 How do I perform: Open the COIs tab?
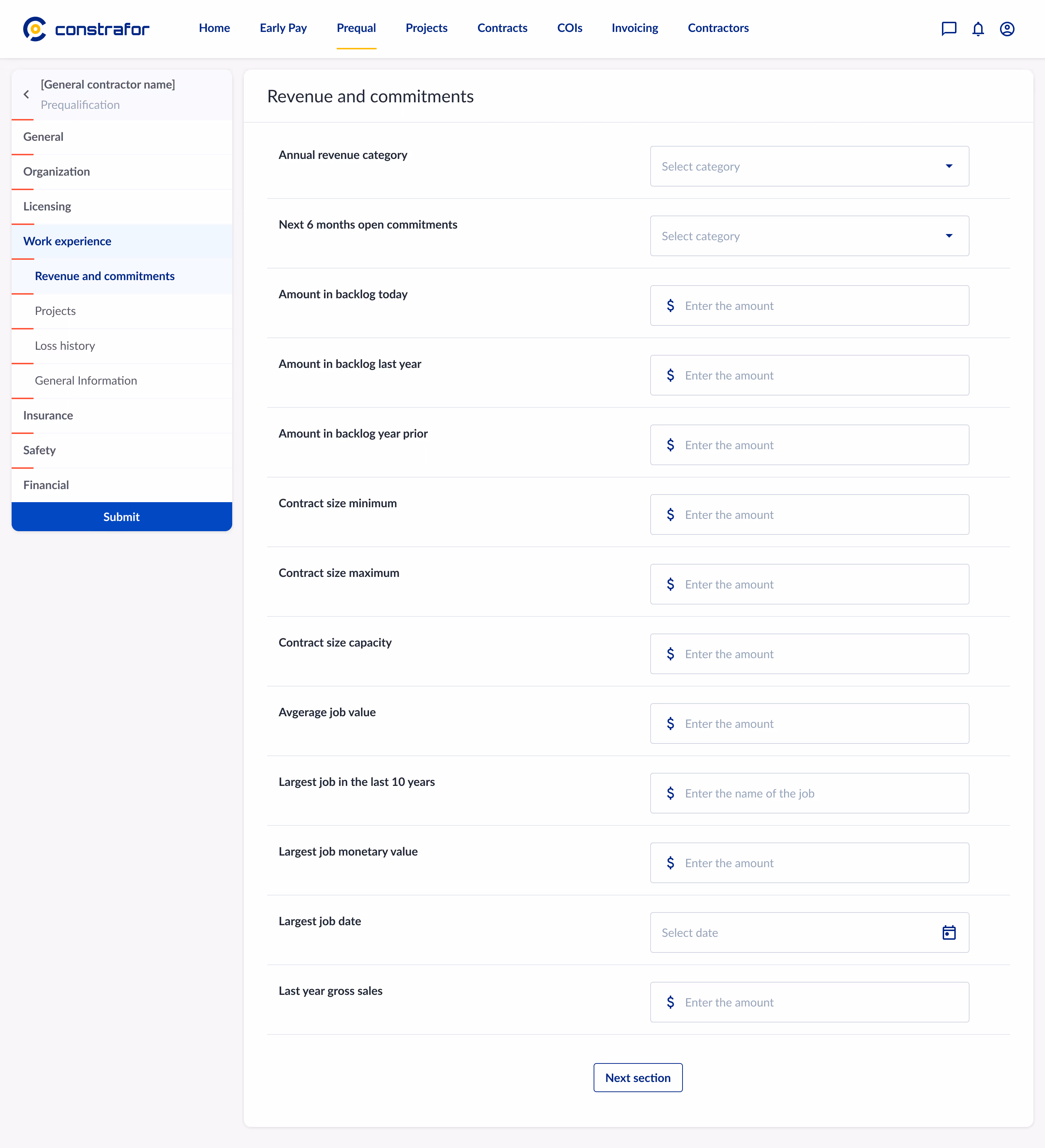[x=569, y=28]
